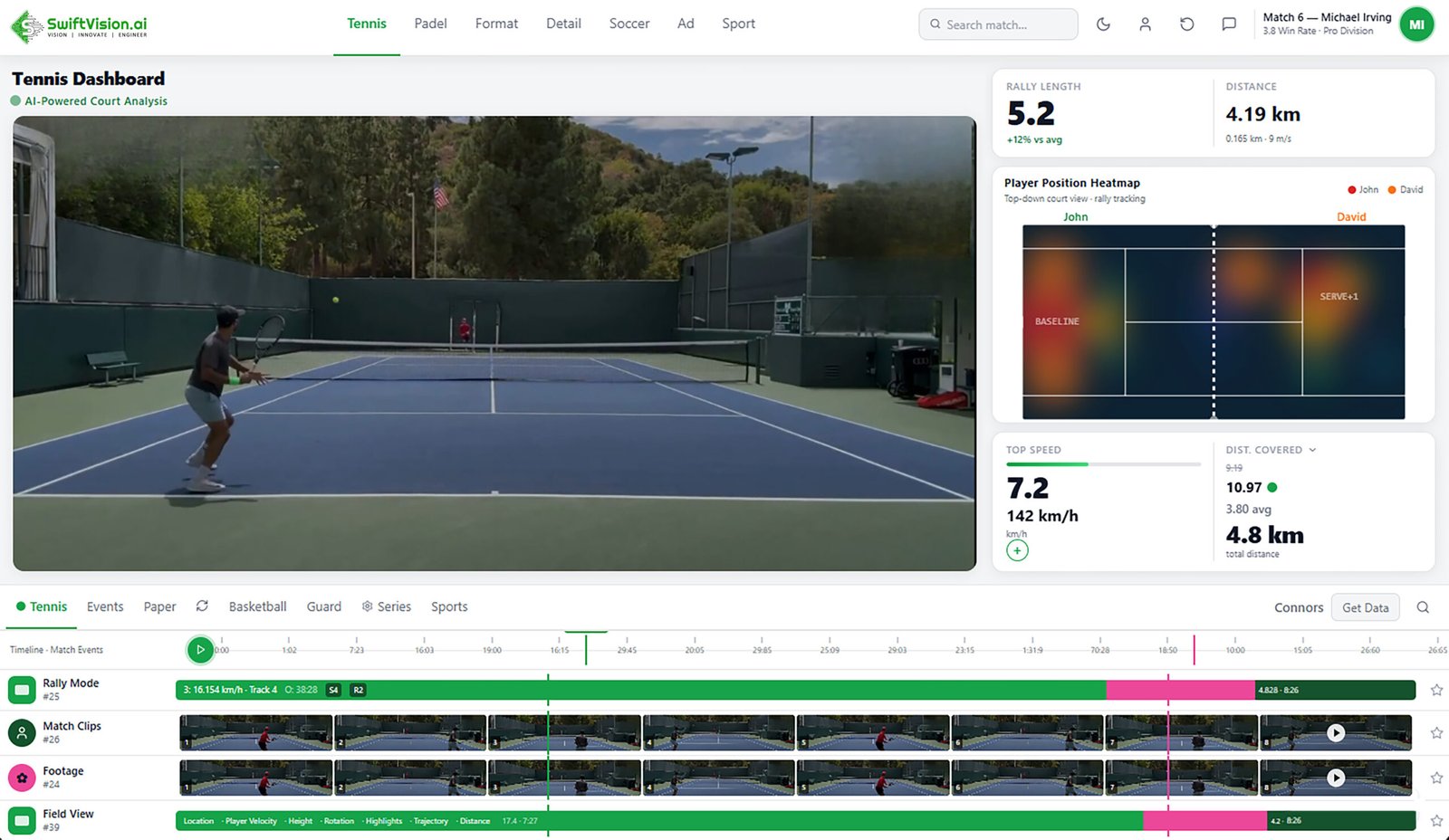Open the user profile icon

click(x=1145, y=24)
